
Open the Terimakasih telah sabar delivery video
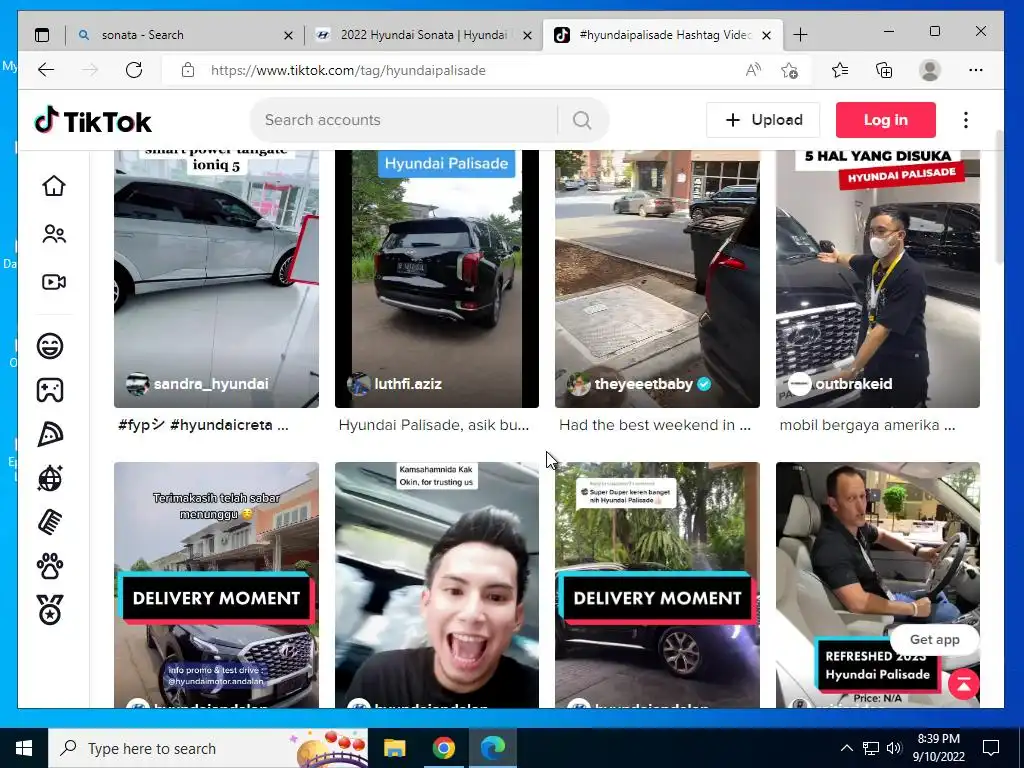point(216,585)
